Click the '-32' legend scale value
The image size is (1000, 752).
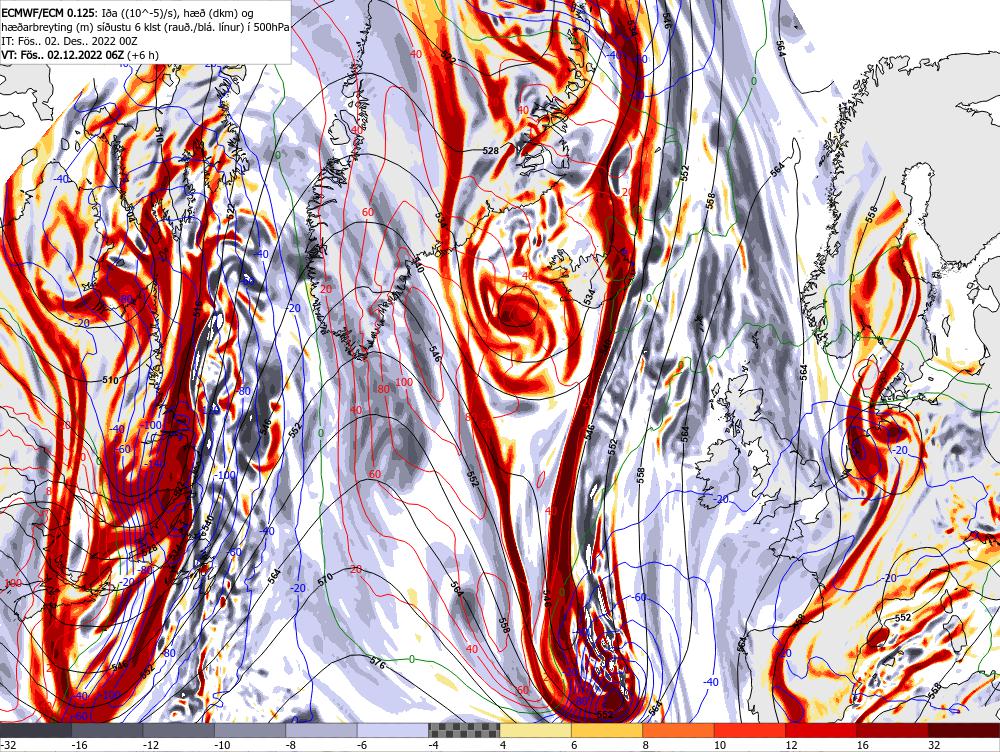pos(8,745)
